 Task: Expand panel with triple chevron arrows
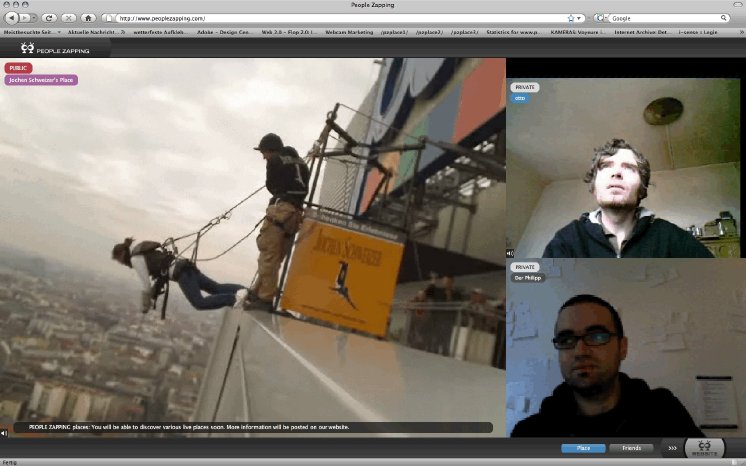[x=672, y=448]
